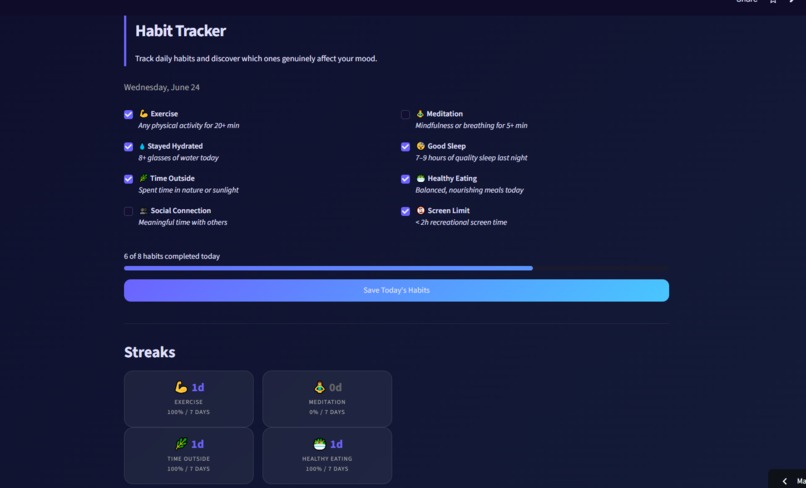
Task: Uncheck the Good Sleep checkbox
Action: click(x=406, y=147)
